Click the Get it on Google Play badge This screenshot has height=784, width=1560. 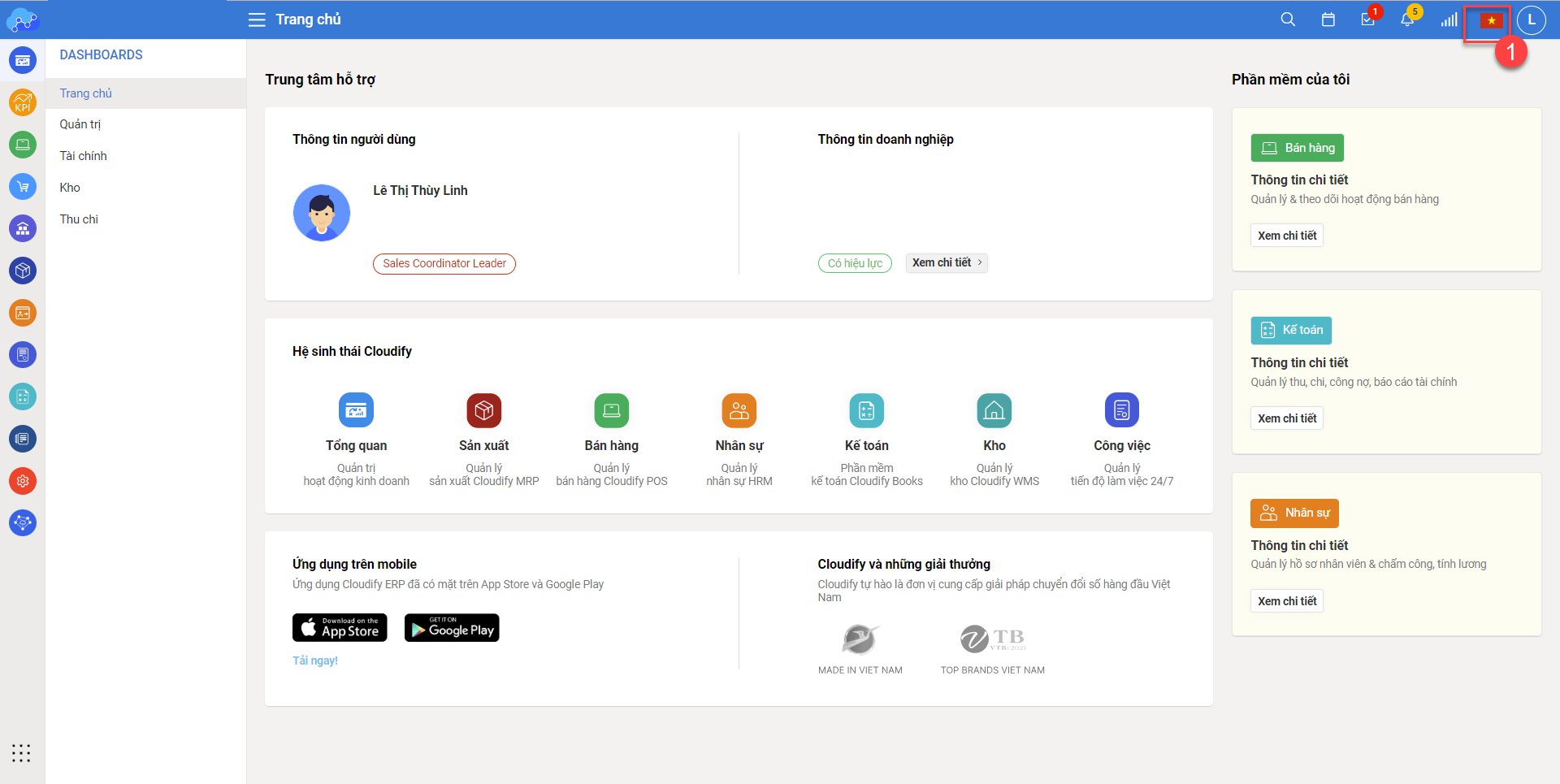click(452, 628)
